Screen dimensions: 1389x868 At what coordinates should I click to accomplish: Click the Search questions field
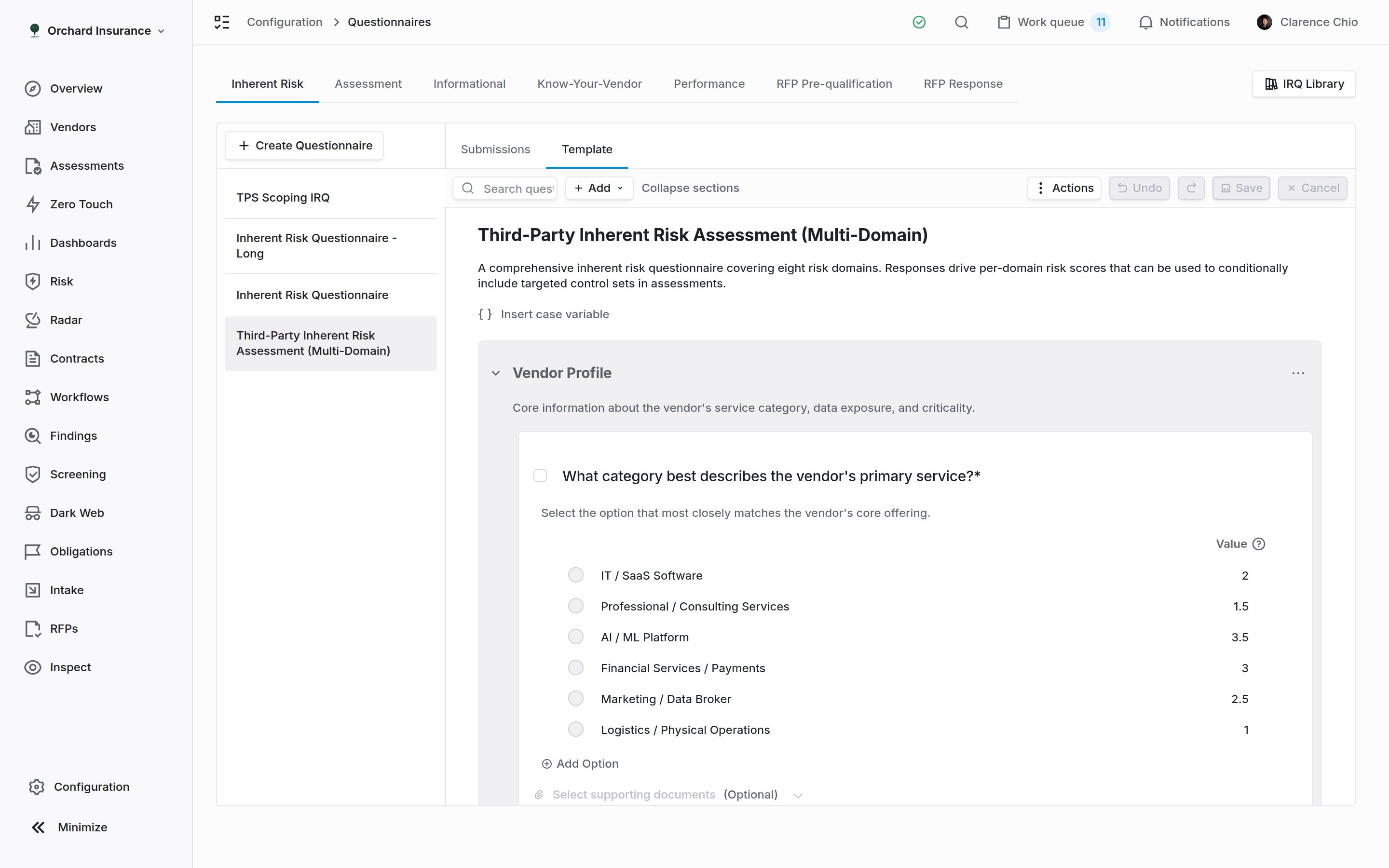505,188
